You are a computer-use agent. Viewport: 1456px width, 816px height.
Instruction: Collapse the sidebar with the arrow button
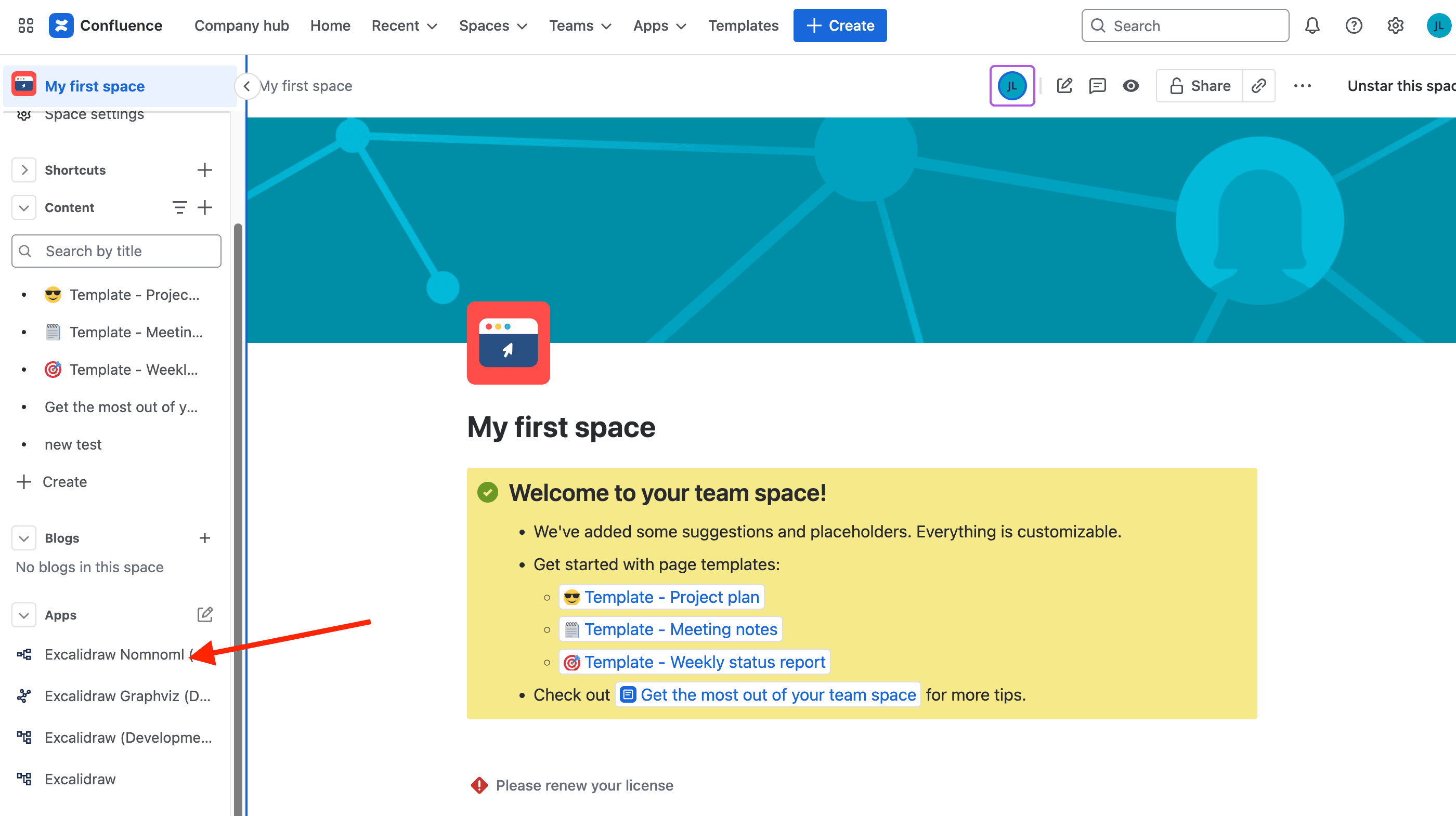pos(246,86)
